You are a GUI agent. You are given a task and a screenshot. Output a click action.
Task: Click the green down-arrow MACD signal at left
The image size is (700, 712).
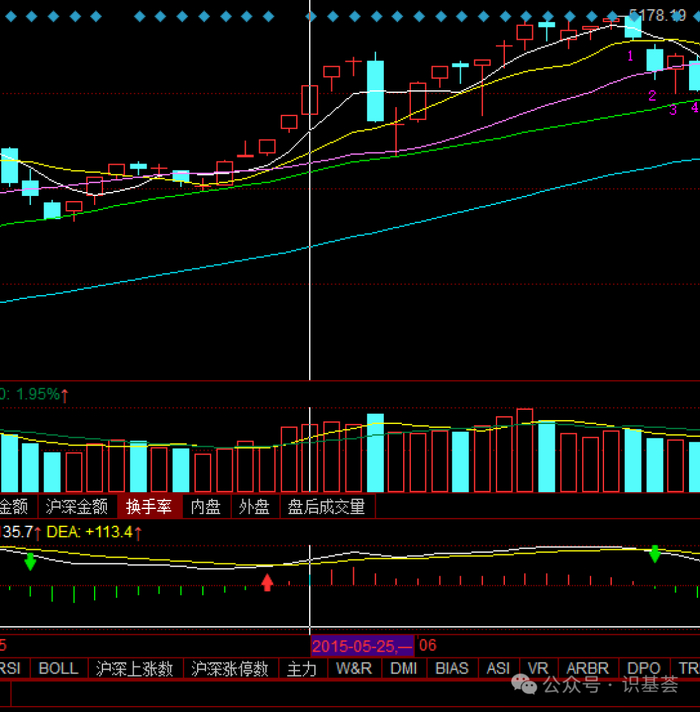tap(30, 562)
